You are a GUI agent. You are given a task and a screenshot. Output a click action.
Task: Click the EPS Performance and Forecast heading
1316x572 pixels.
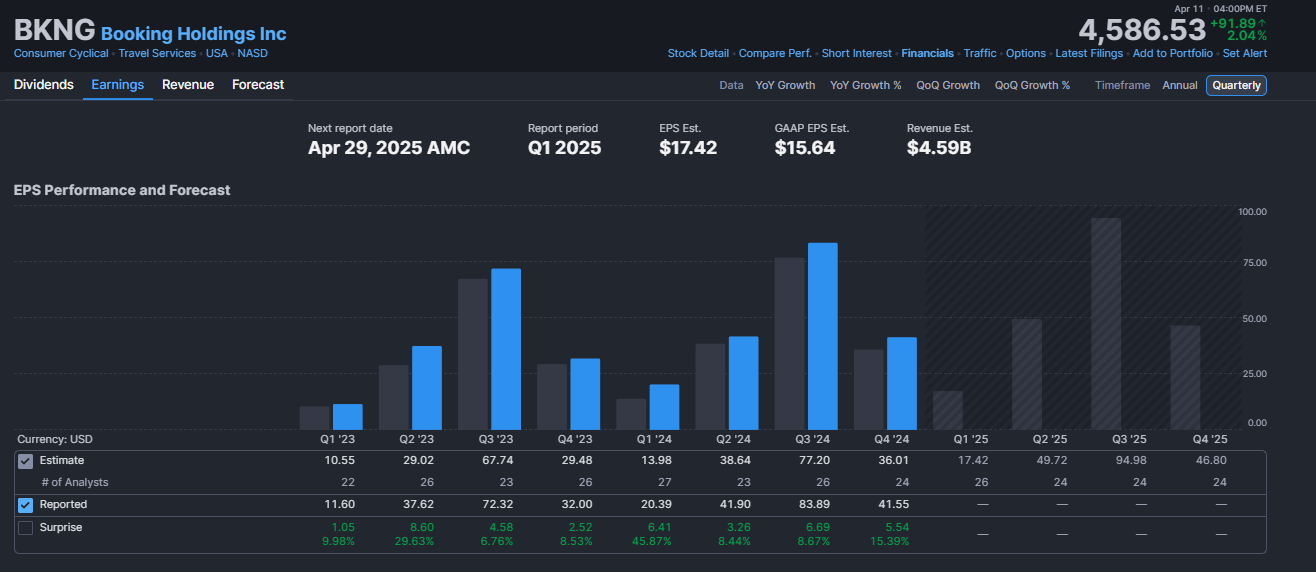click(122, 190)
